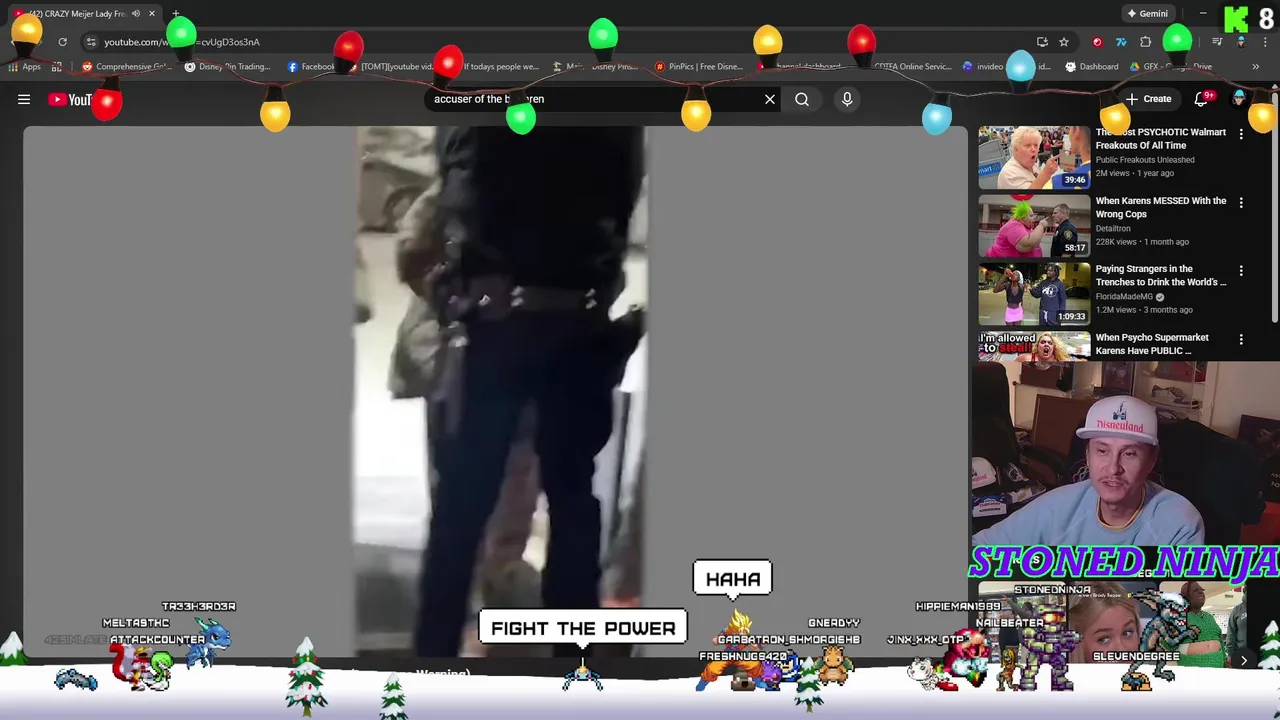
Task: Close the CRAZY Meijer Lady tab
Action: pyautogui.click(x=152, y=14)
